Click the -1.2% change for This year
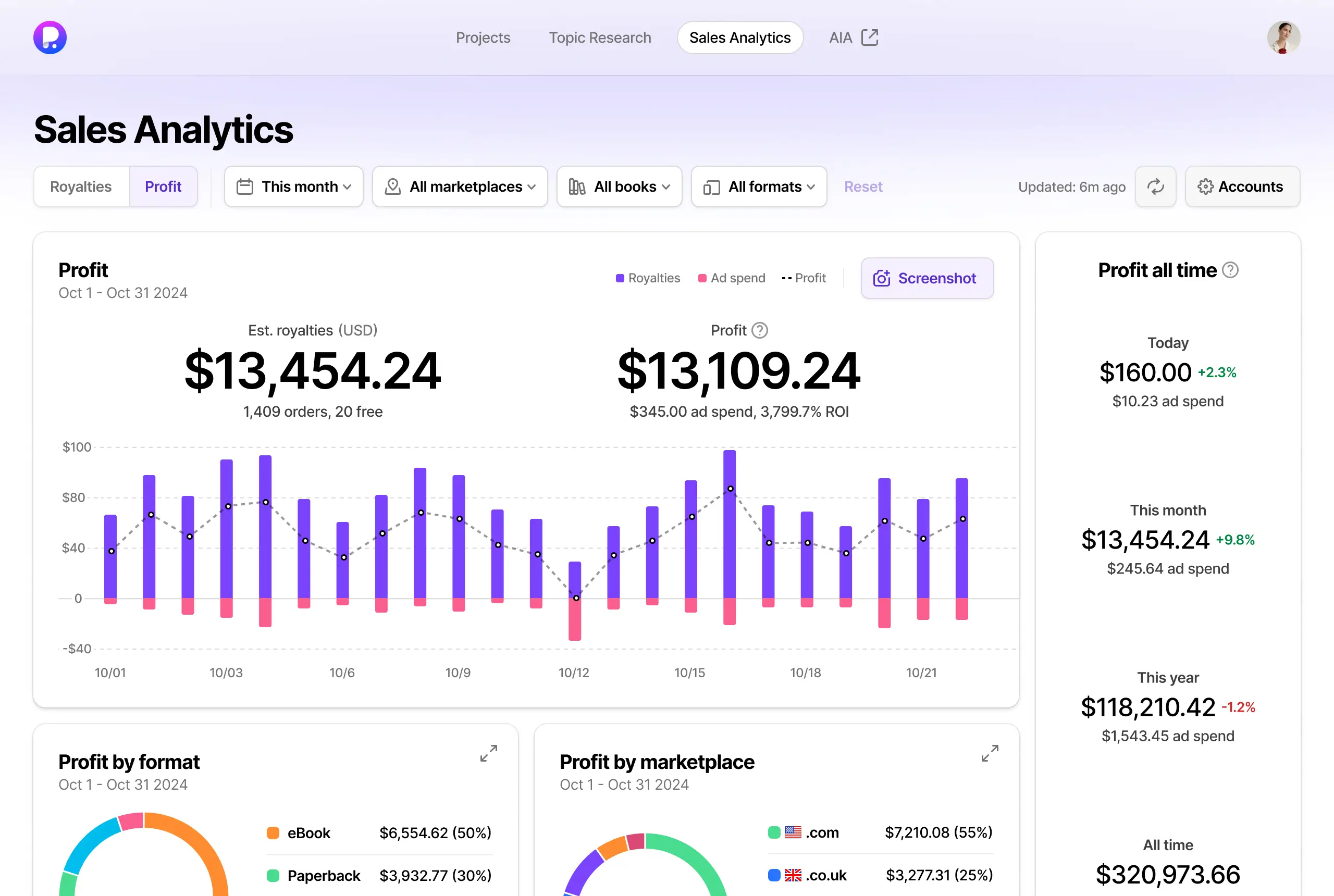Image resolution: width=1334 pixels, height=896 pixels. 1238,707
